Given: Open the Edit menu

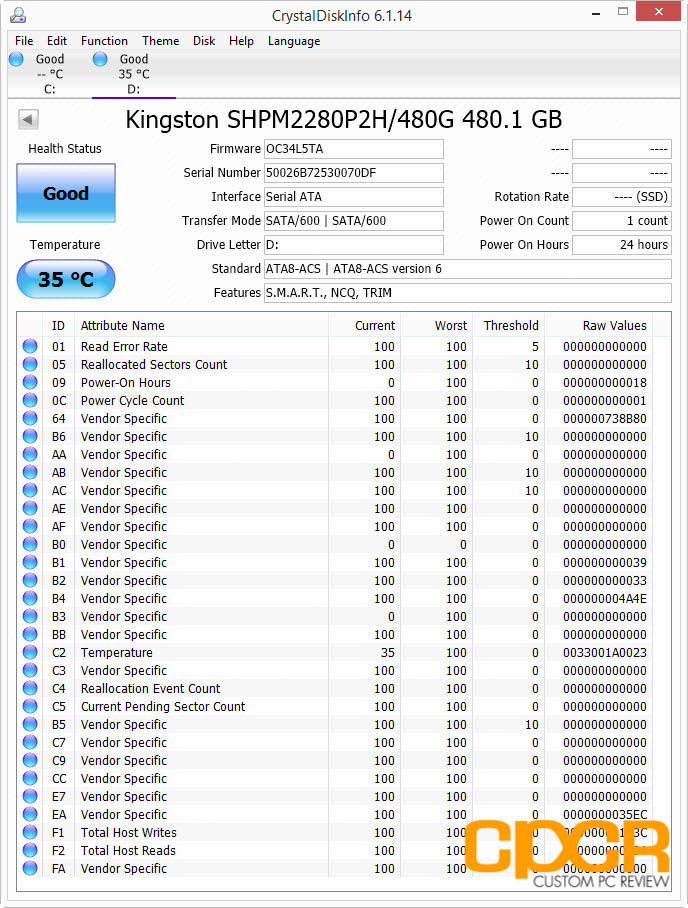Looking at the screenshot, I should click(x=57, y=41).
